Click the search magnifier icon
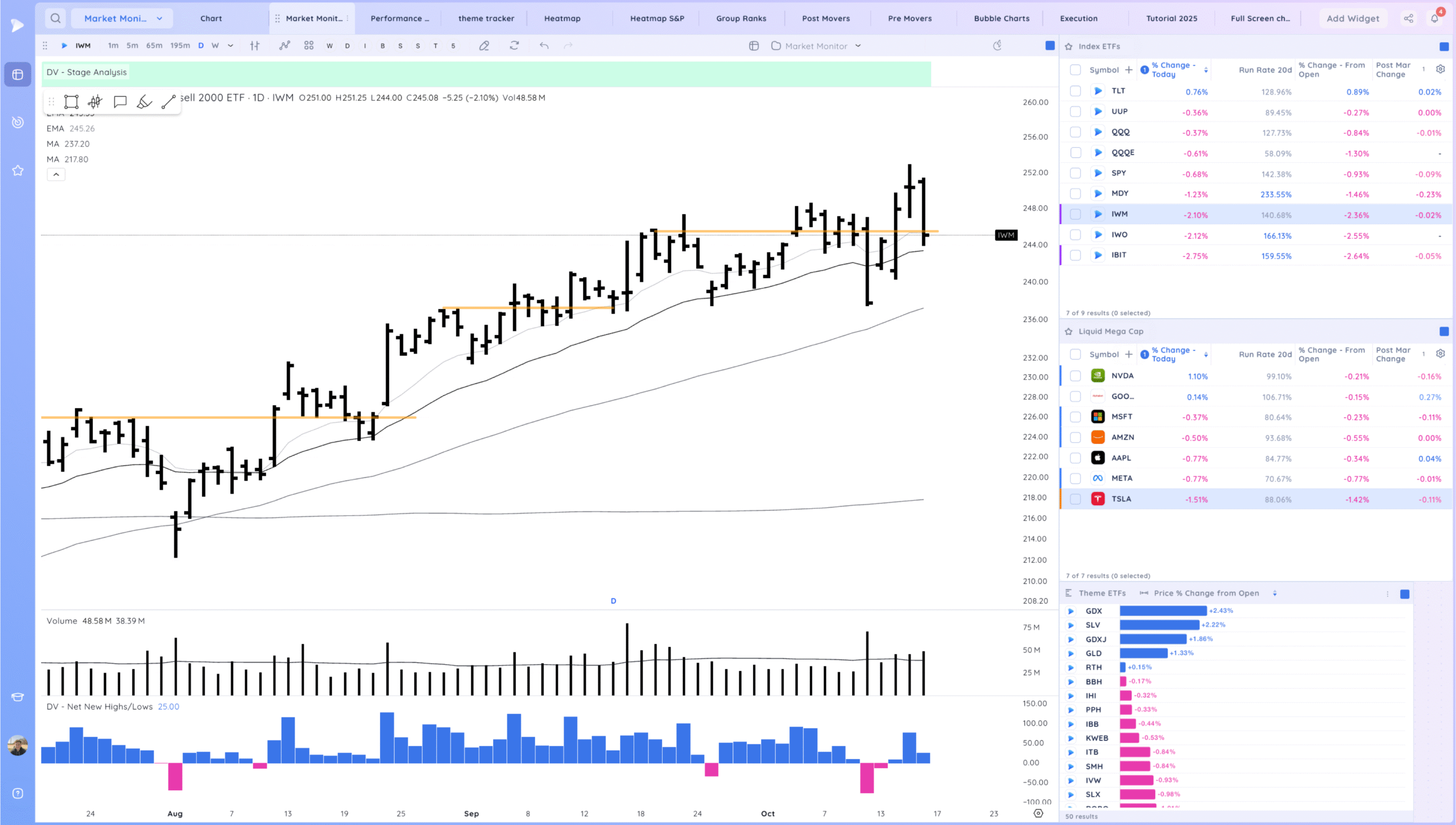This screenshot has height=825, width=1456. point(55,18)
